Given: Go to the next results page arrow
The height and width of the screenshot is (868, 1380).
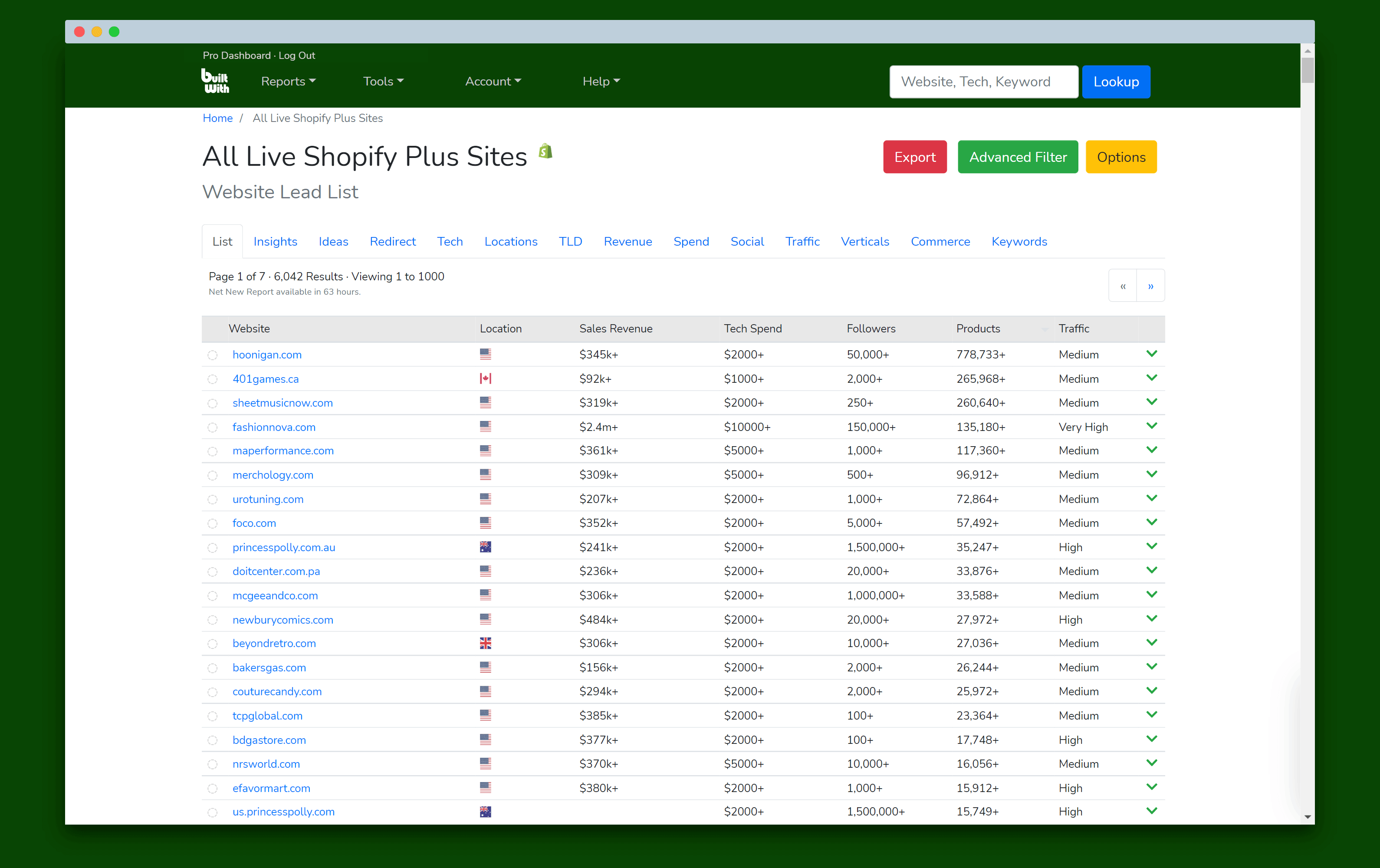Looking at the screenshot, I should tap(1151, 286).
